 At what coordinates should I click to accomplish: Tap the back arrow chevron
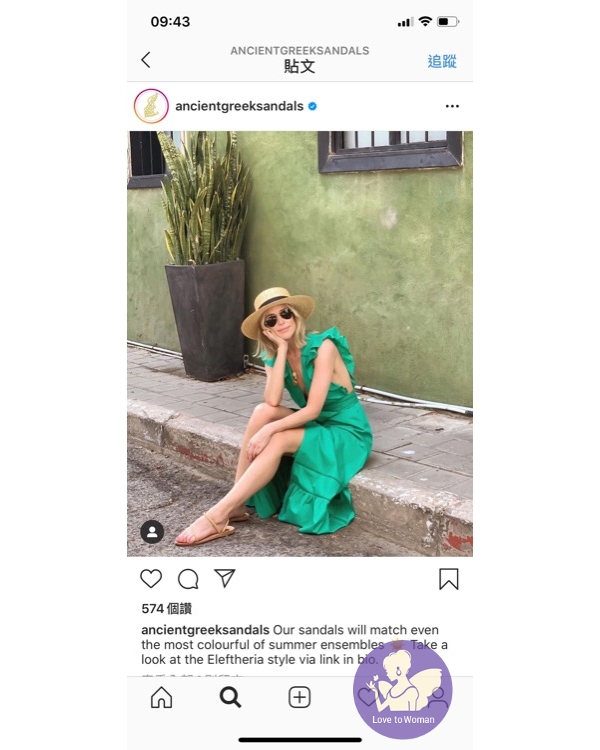(146, 60)
